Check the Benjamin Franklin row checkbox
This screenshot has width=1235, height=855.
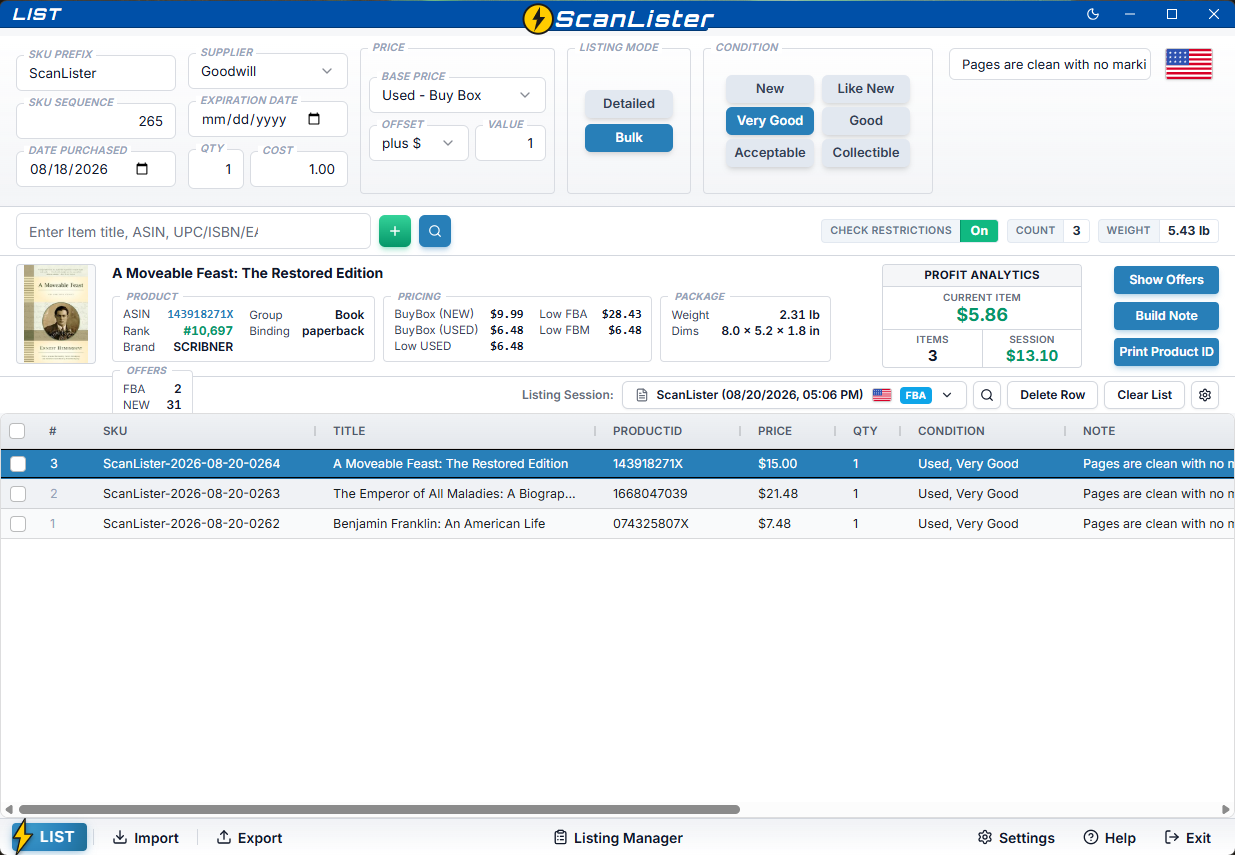coord(18,524)
